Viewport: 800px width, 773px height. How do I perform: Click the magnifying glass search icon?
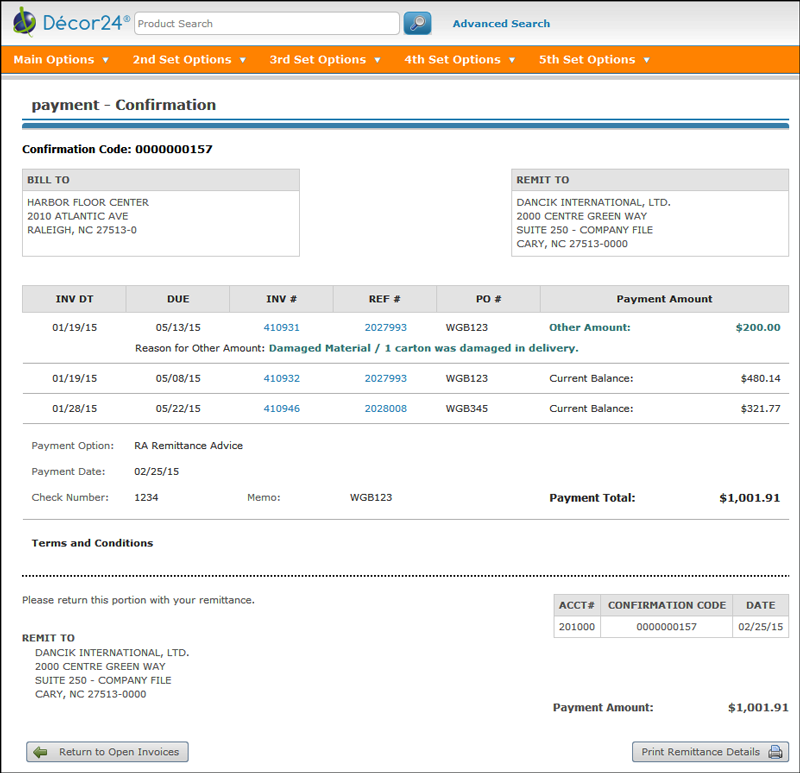pos(417,23)
